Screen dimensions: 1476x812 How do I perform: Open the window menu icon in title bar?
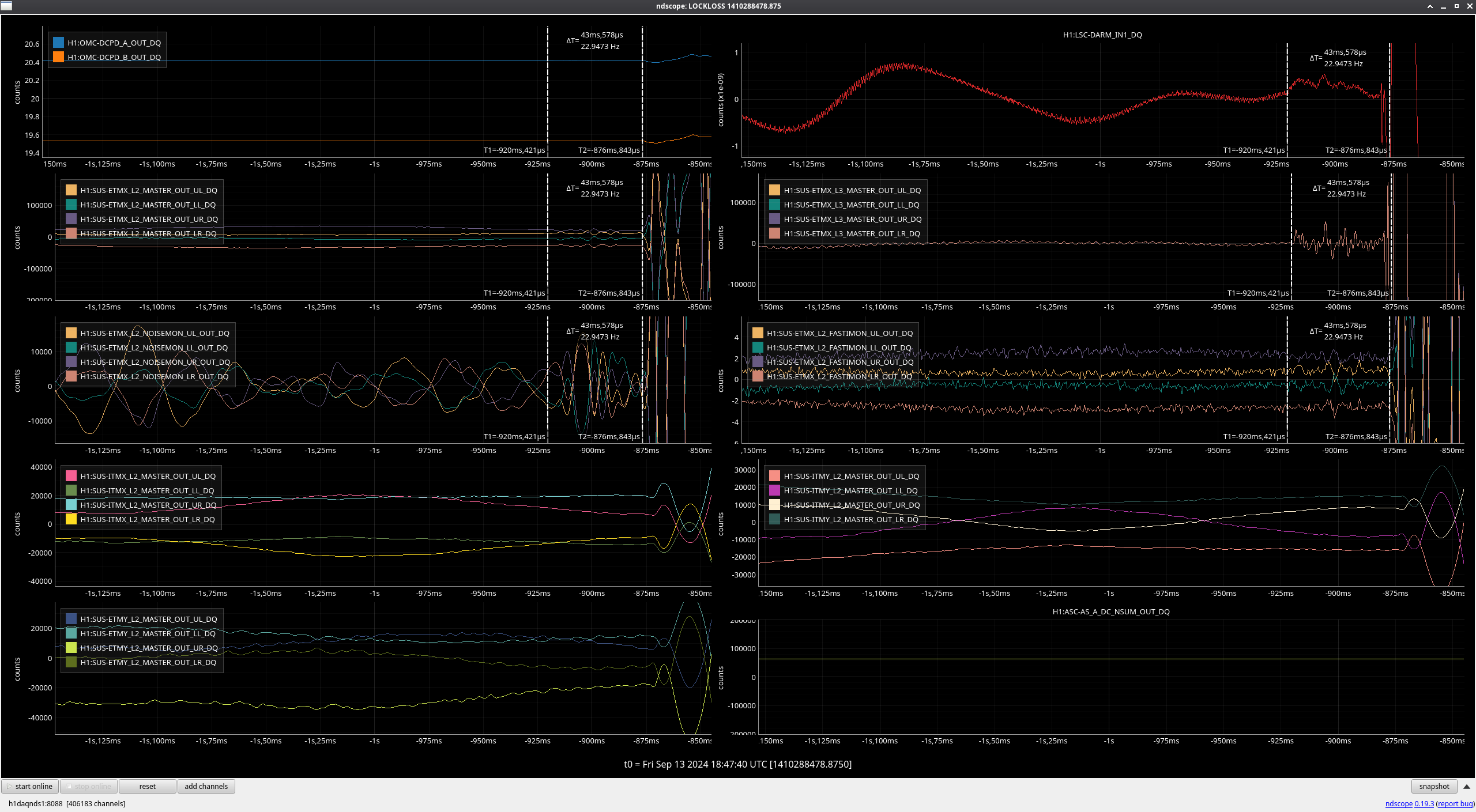click(6, 6)
